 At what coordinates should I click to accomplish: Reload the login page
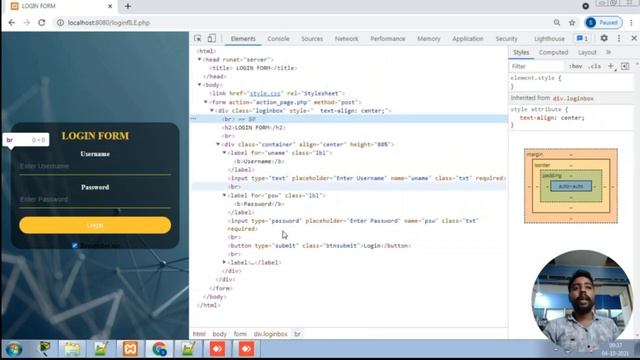pos(42,22)
